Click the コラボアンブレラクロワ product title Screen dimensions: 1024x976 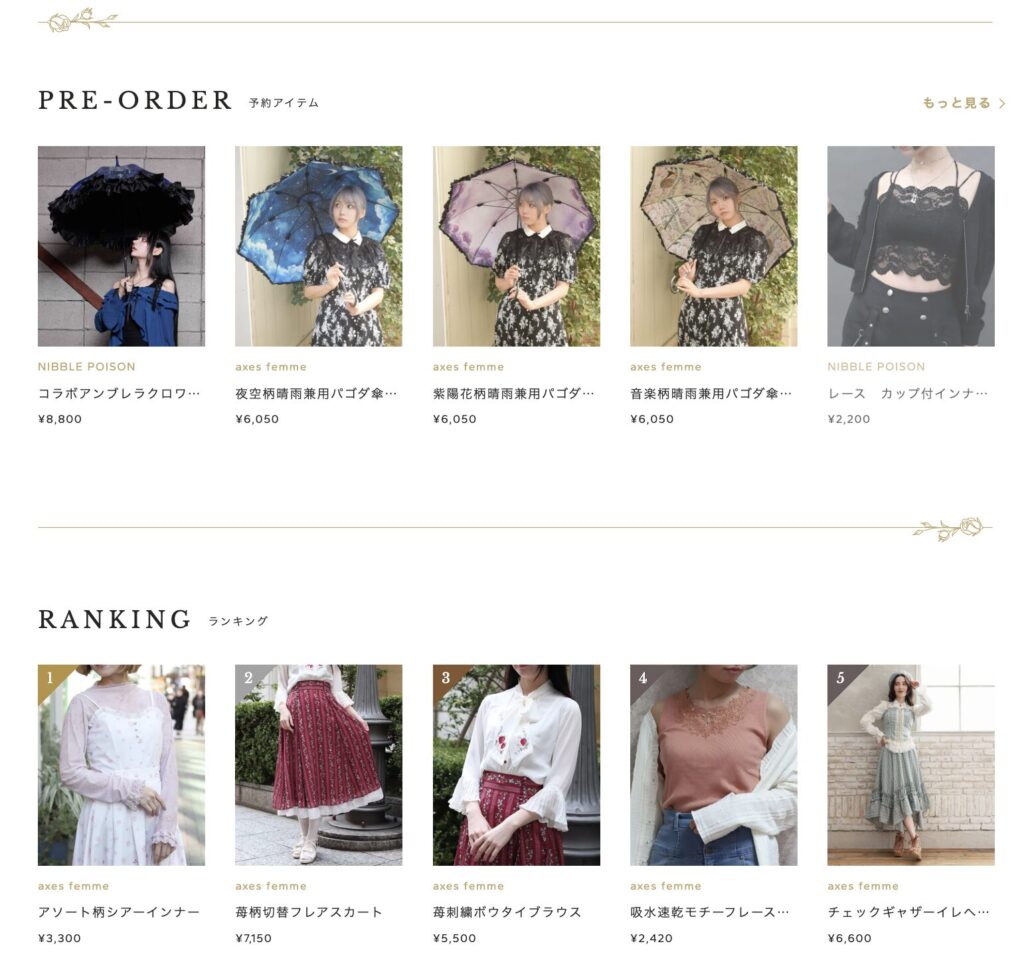[x=119, y=393]
